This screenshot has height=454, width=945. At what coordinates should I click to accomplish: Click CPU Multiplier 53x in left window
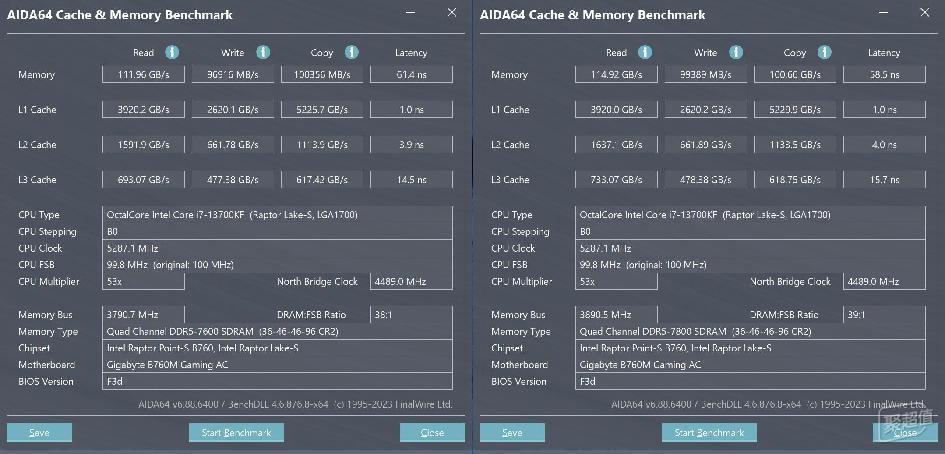(143, 282)
